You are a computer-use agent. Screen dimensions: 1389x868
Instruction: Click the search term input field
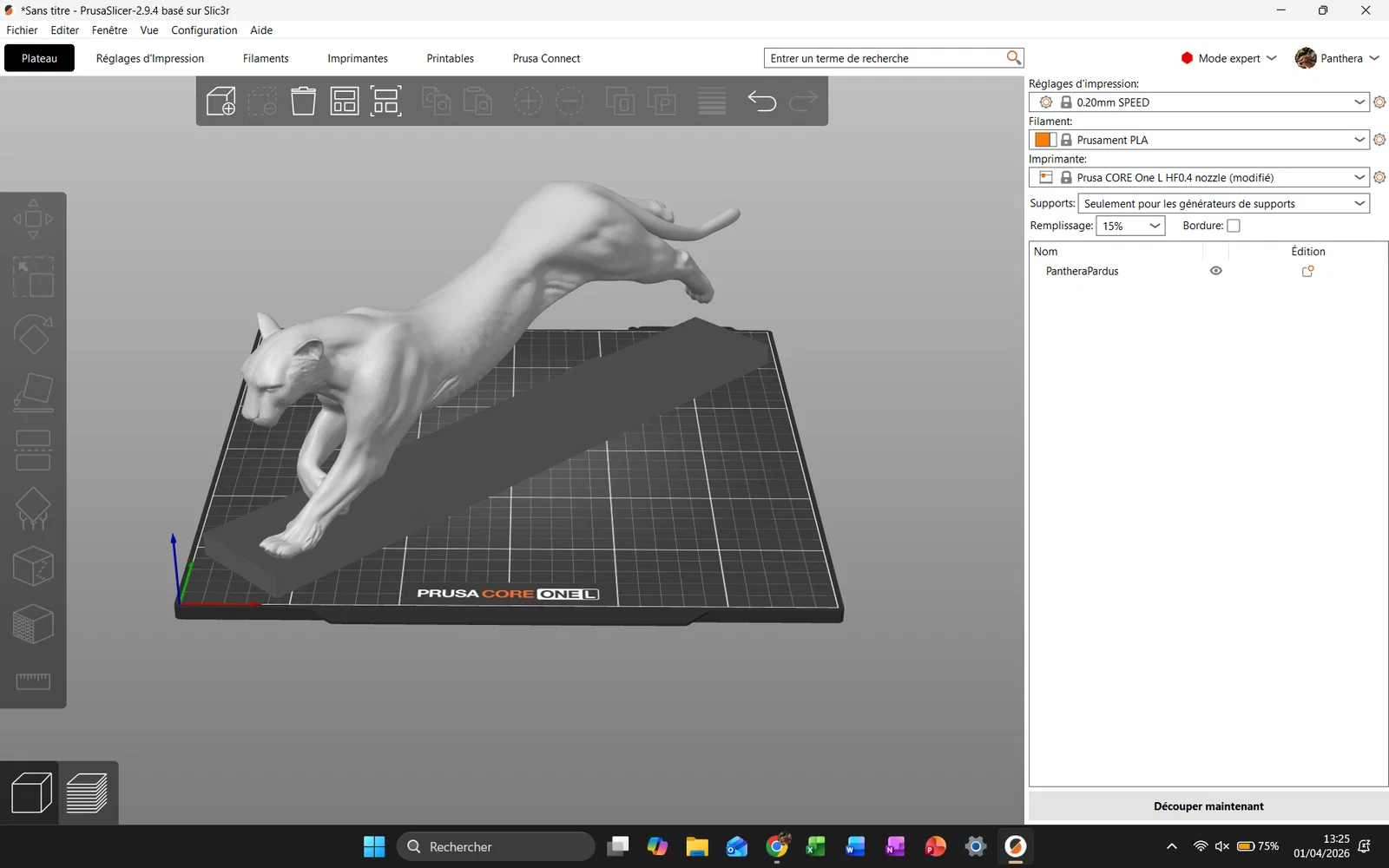click(x=884, y=58)
